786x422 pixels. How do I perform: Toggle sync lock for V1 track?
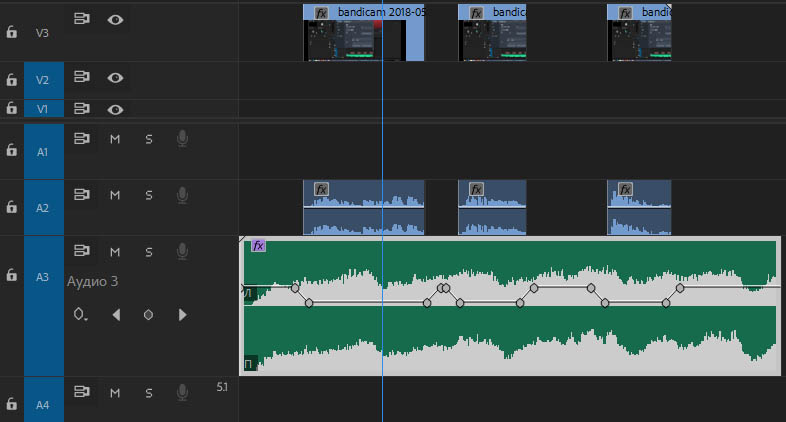[x=81, y=108]
